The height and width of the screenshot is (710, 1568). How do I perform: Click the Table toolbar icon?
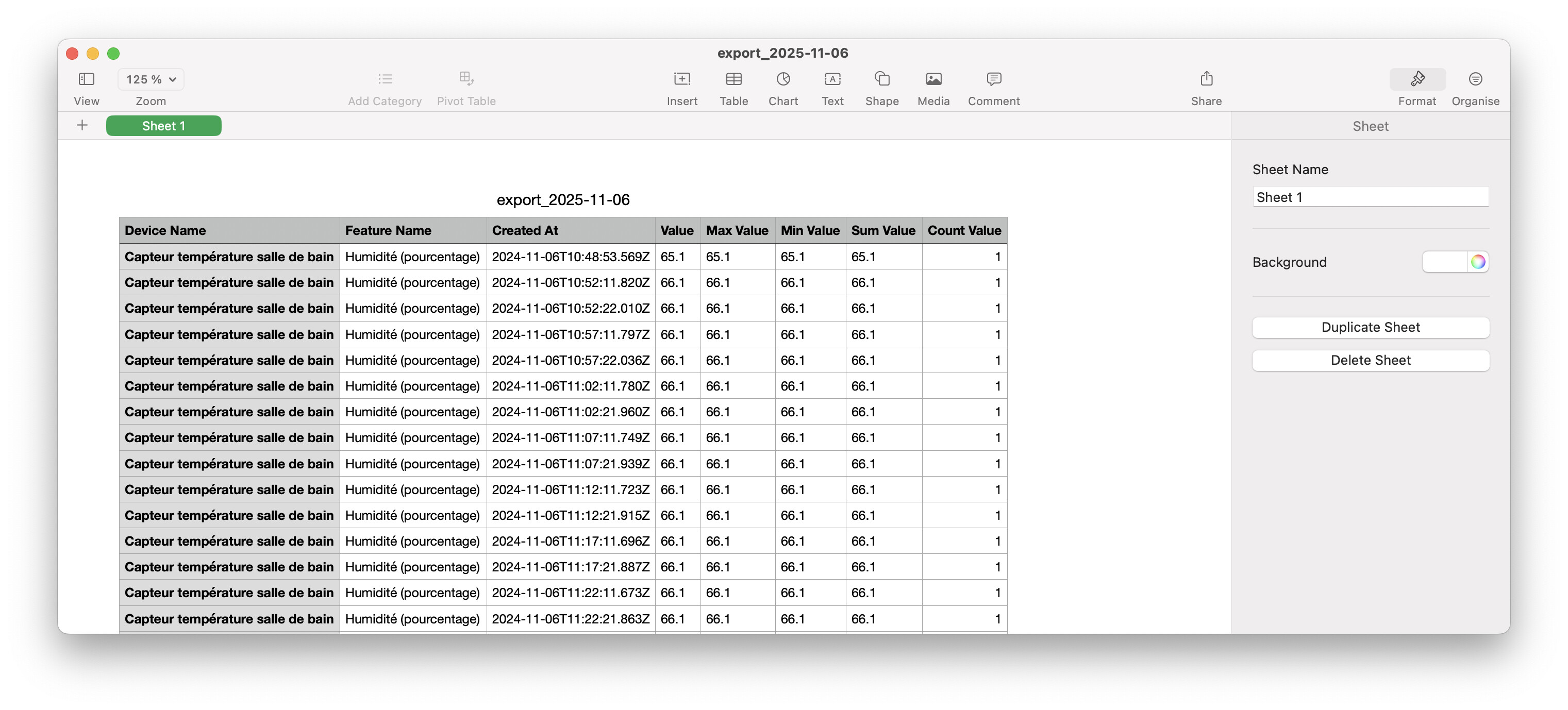[x=733, y=79]
